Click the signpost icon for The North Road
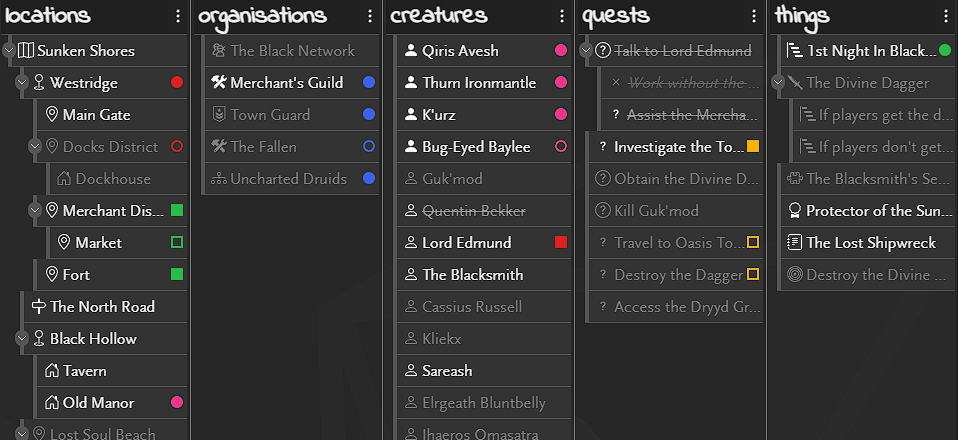 [x=38, y=307]
